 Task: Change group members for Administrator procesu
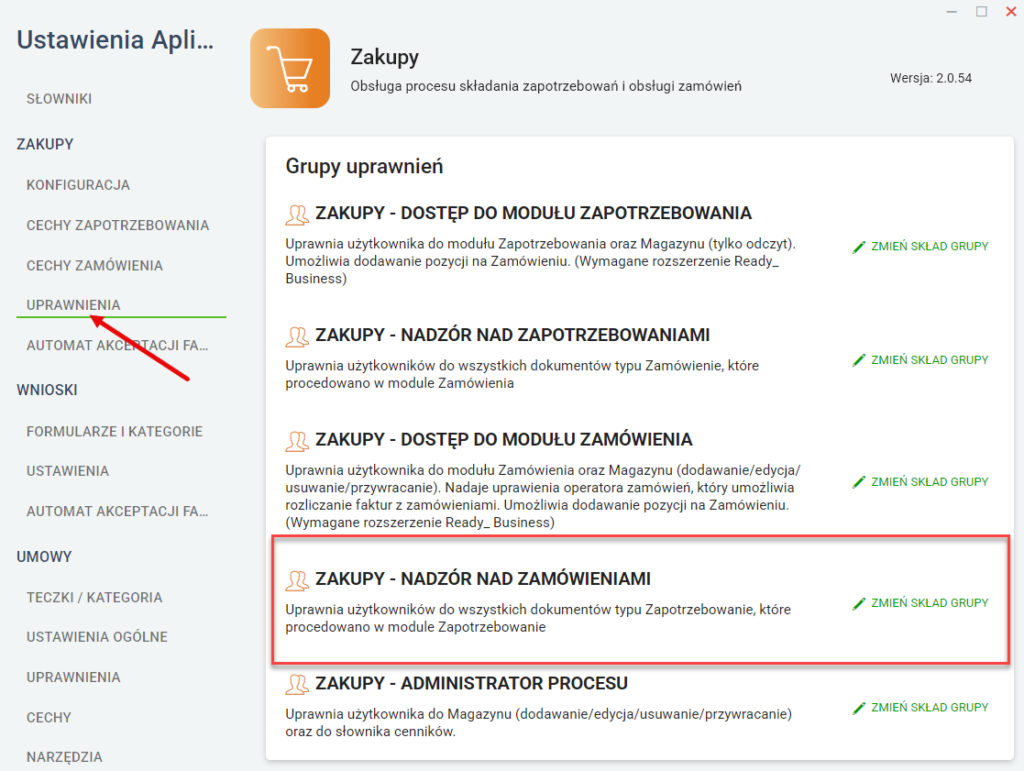(920, 707)
